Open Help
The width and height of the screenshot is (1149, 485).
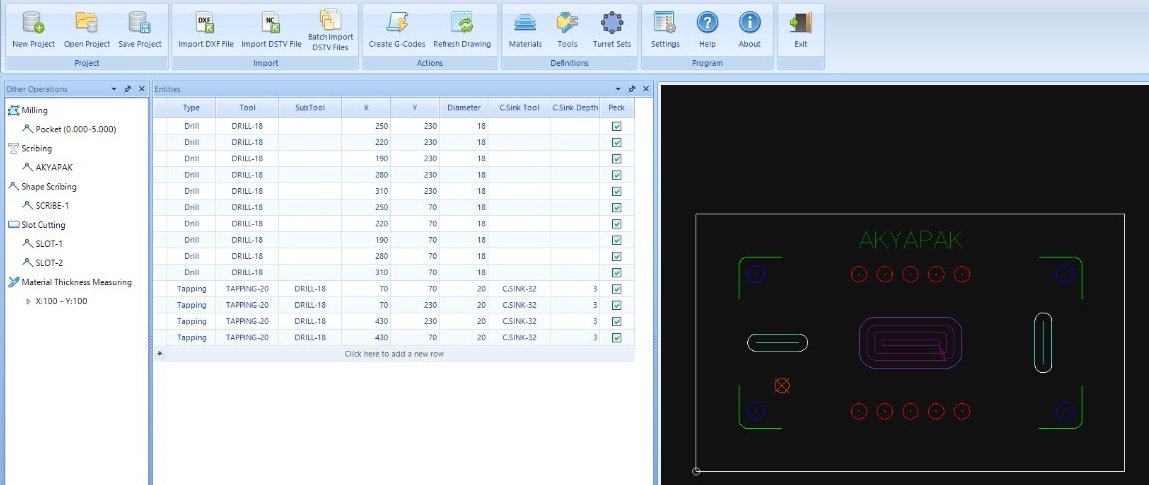pos(707,31)
